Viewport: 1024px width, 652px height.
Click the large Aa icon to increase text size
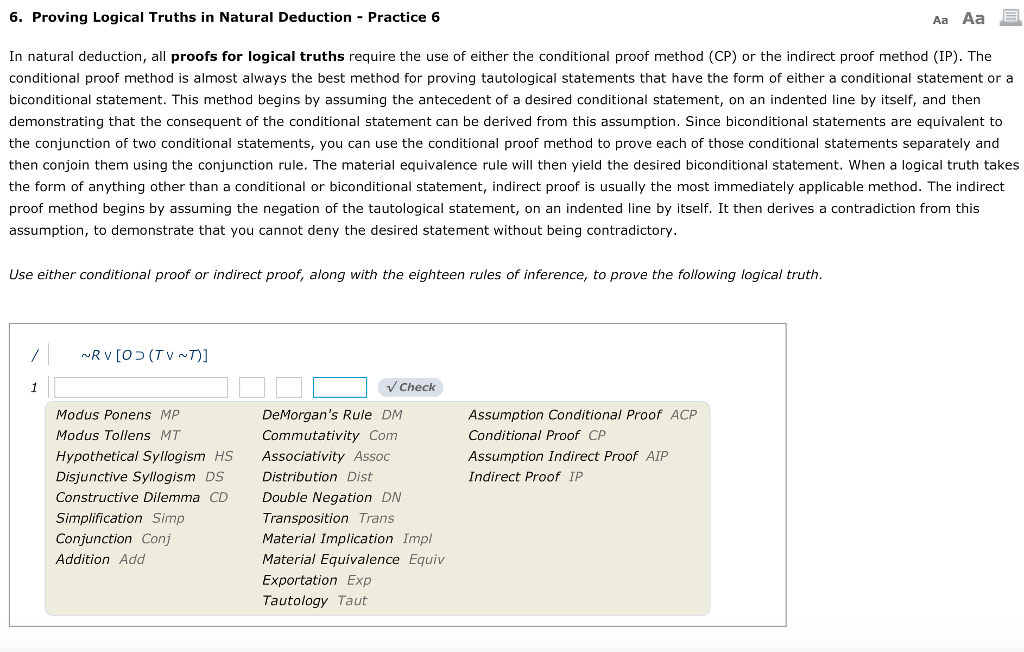coord(971,17)
